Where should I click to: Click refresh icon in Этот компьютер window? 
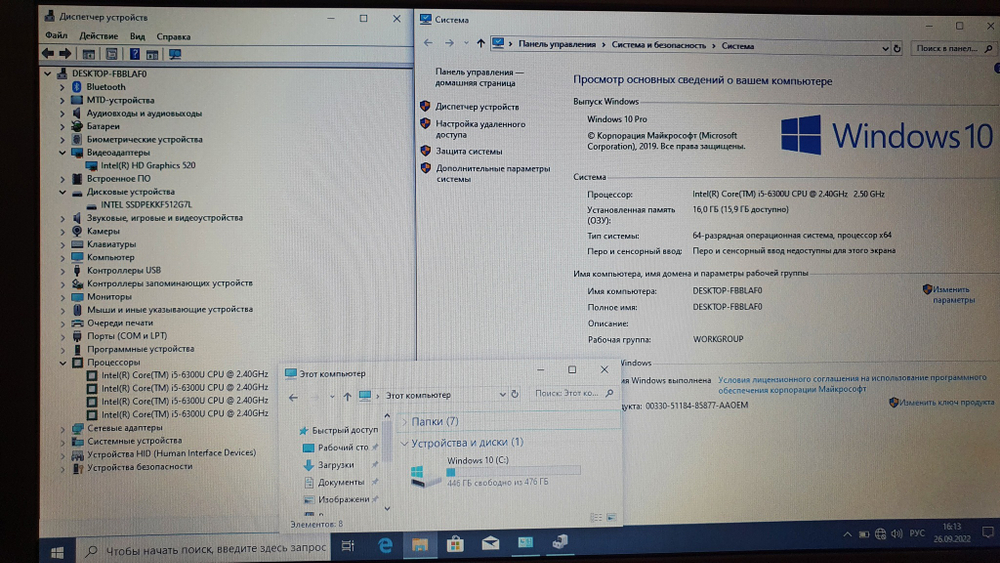pyautogui.click(x=515, y=394)
